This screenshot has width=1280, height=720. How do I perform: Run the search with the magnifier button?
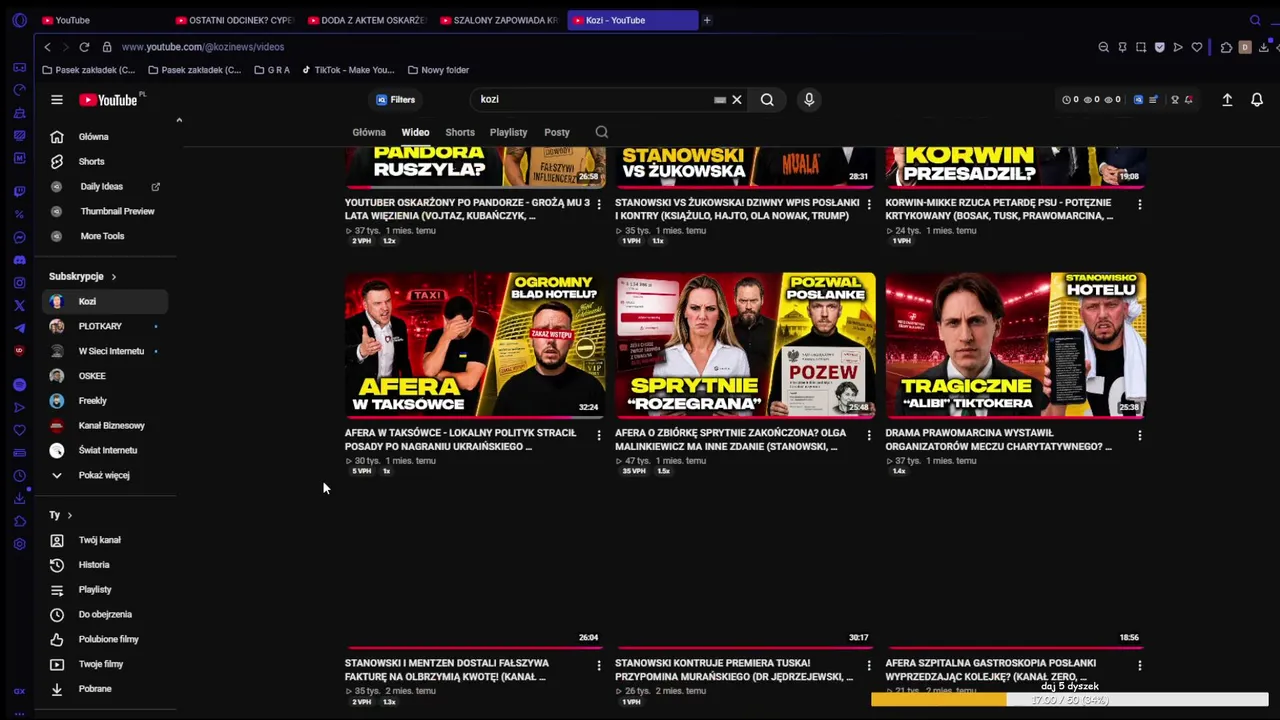pos(767,100)
